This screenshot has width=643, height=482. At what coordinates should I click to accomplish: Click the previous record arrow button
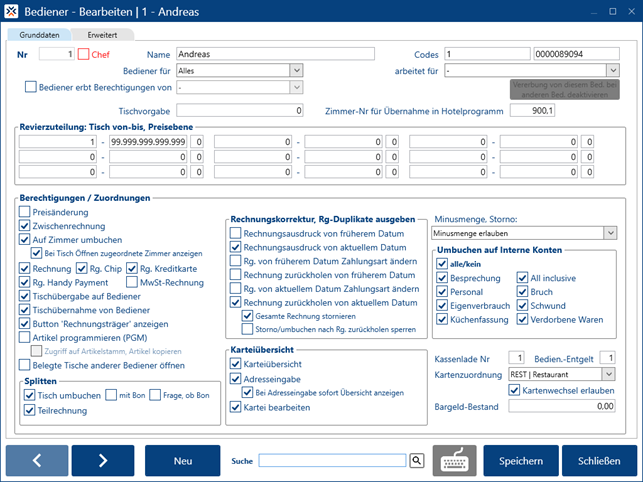click(x=37, y=460)
